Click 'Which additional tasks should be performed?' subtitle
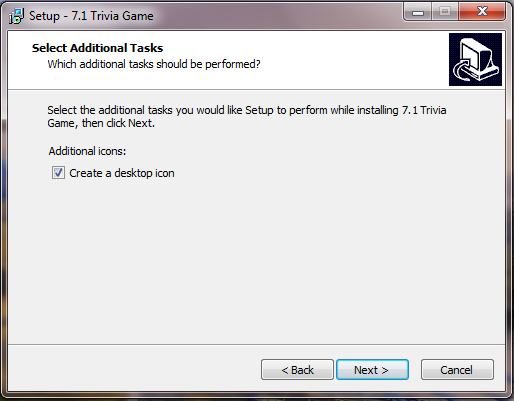 coord(154,64)
